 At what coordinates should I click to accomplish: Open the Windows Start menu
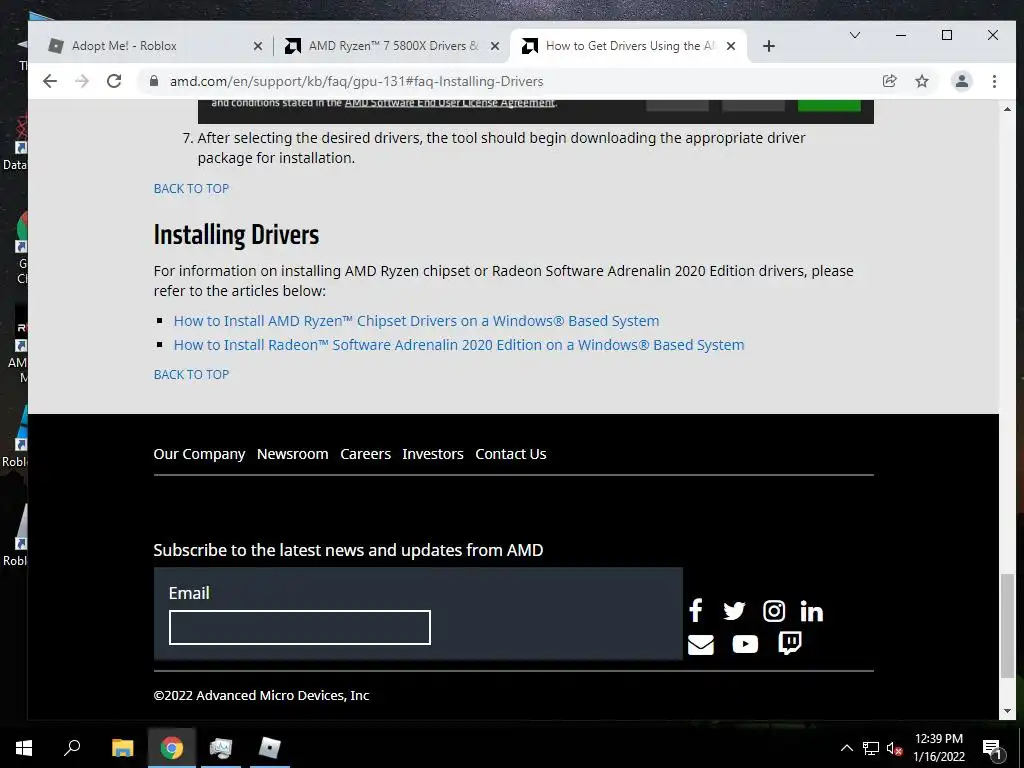[x=24, y=748]
